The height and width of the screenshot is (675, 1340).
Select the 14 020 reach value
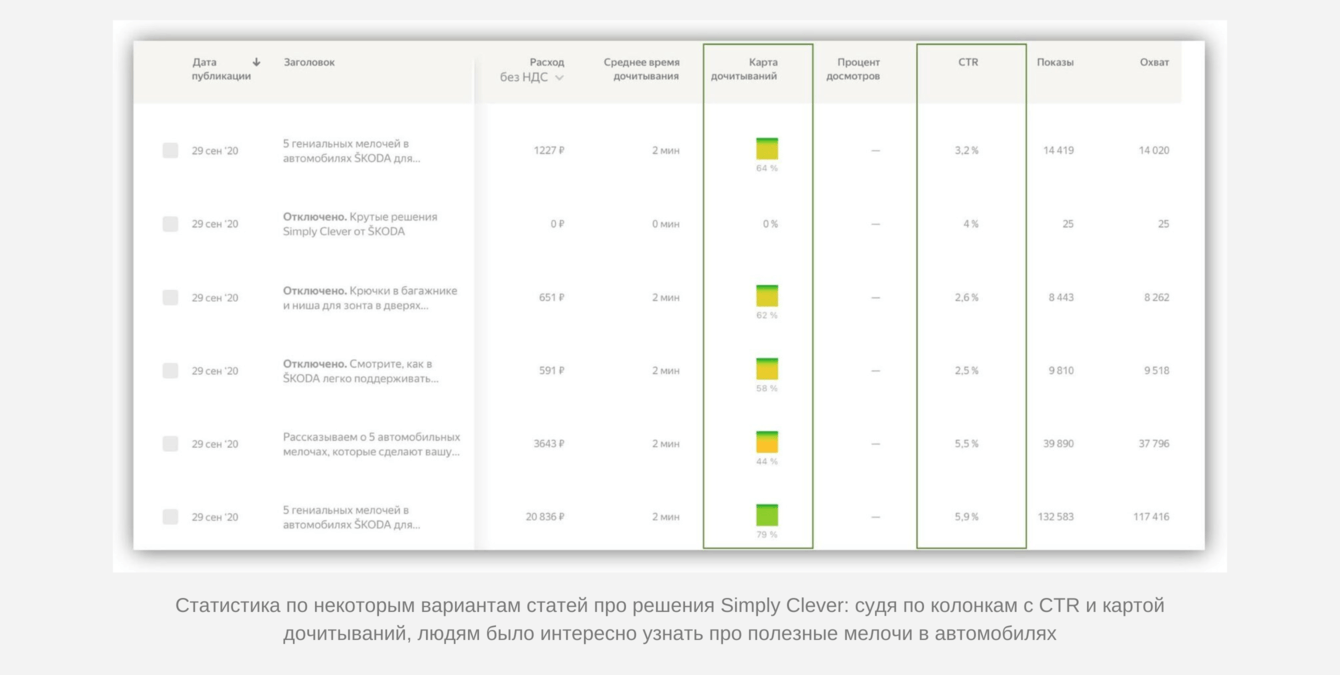(1153, 150)
